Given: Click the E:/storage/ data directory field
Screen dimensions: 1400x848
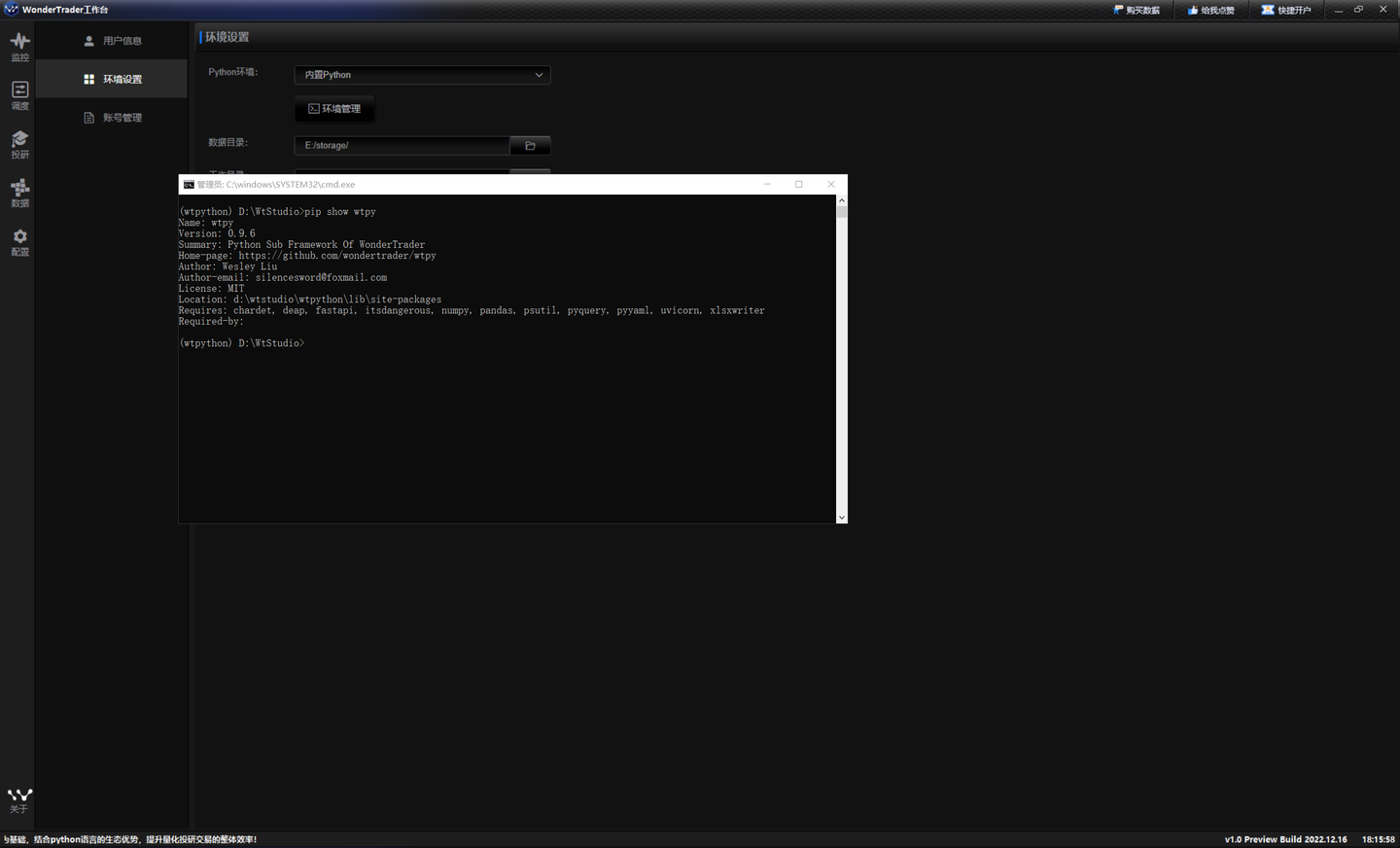Looking at the screenshot, I should (402, 145).
